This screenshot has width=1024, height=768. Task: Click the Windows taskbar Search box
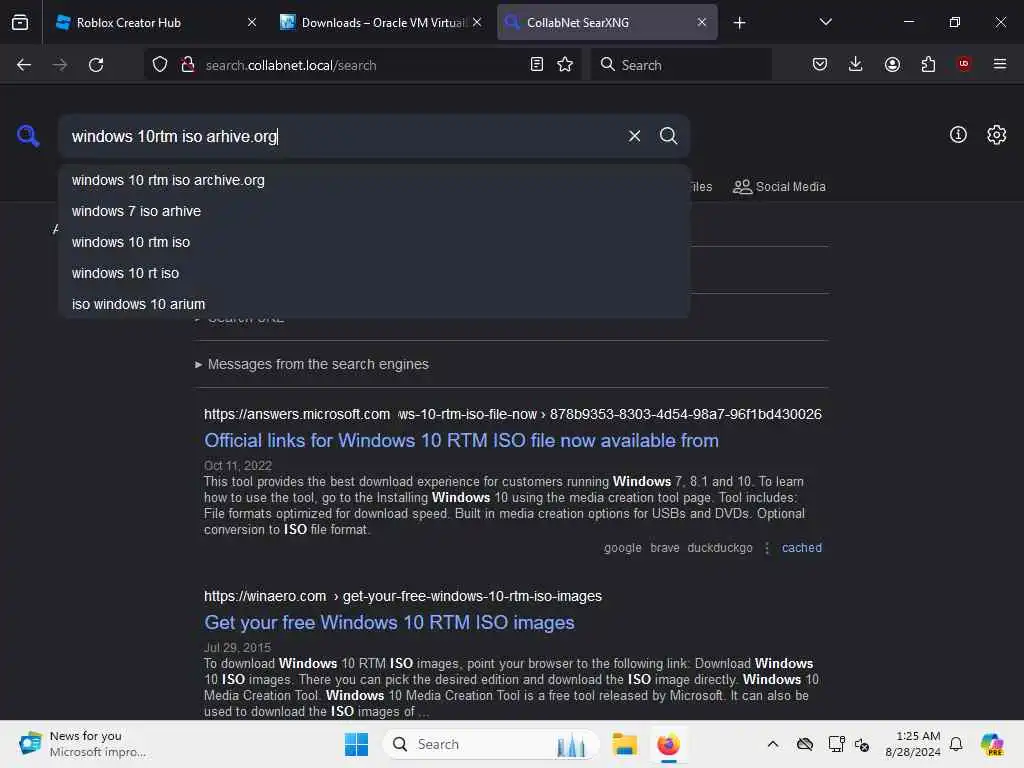pos(490,744)
